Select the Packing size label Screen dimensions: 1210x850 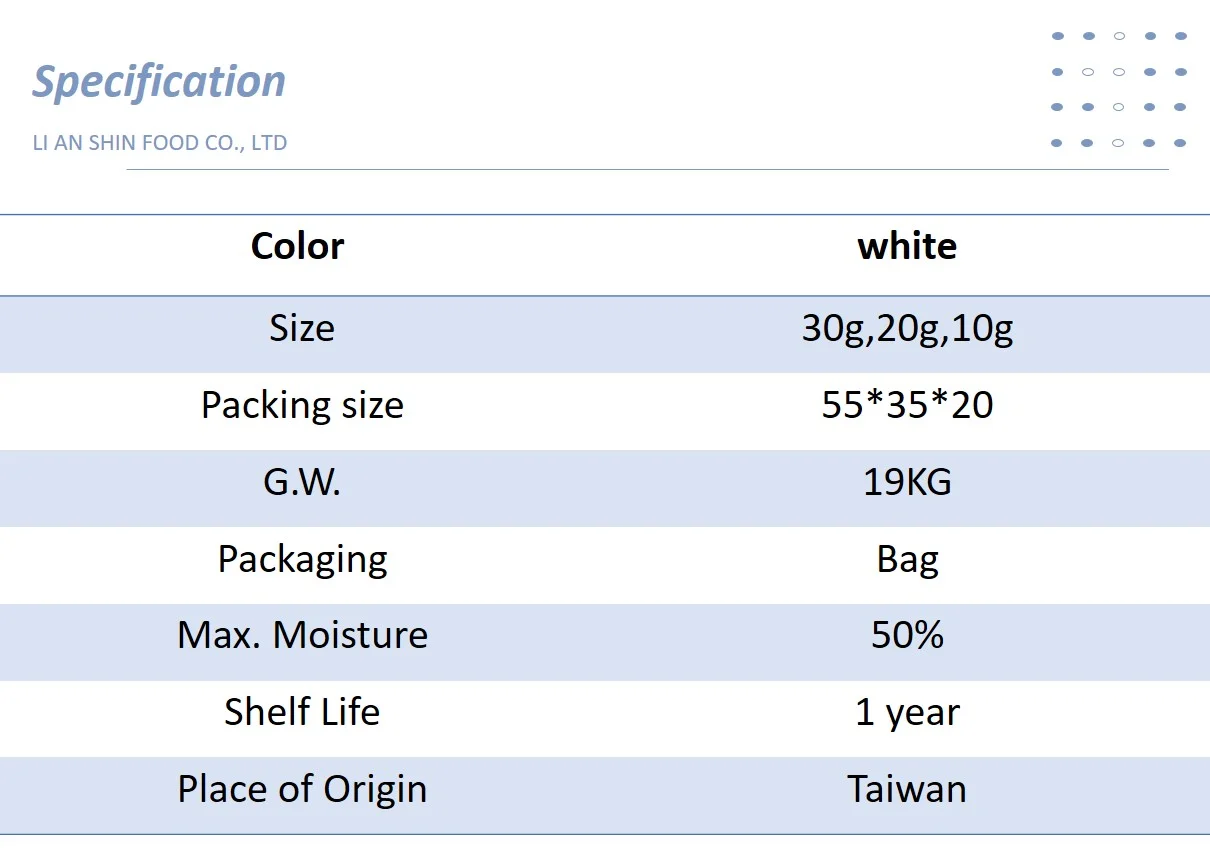click(302, 405)
